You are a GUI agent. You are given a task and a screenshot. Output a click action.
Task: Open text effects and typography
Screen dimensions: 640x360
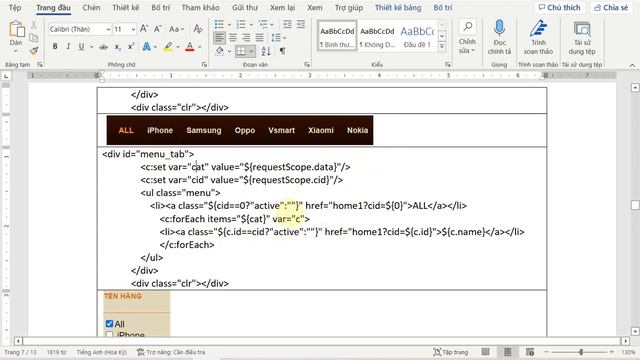pyautogui.click(x=147, y=47)
